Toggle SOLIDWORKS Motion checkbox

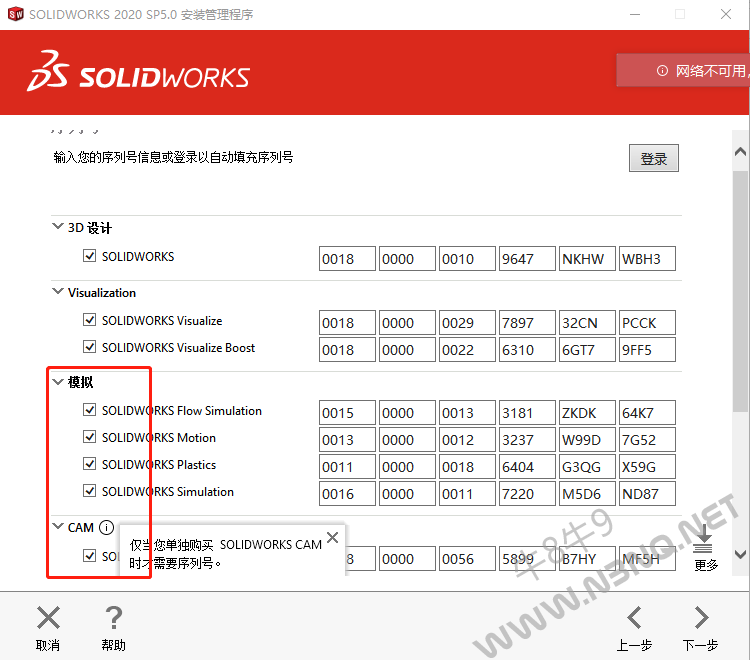pos(89,437)
